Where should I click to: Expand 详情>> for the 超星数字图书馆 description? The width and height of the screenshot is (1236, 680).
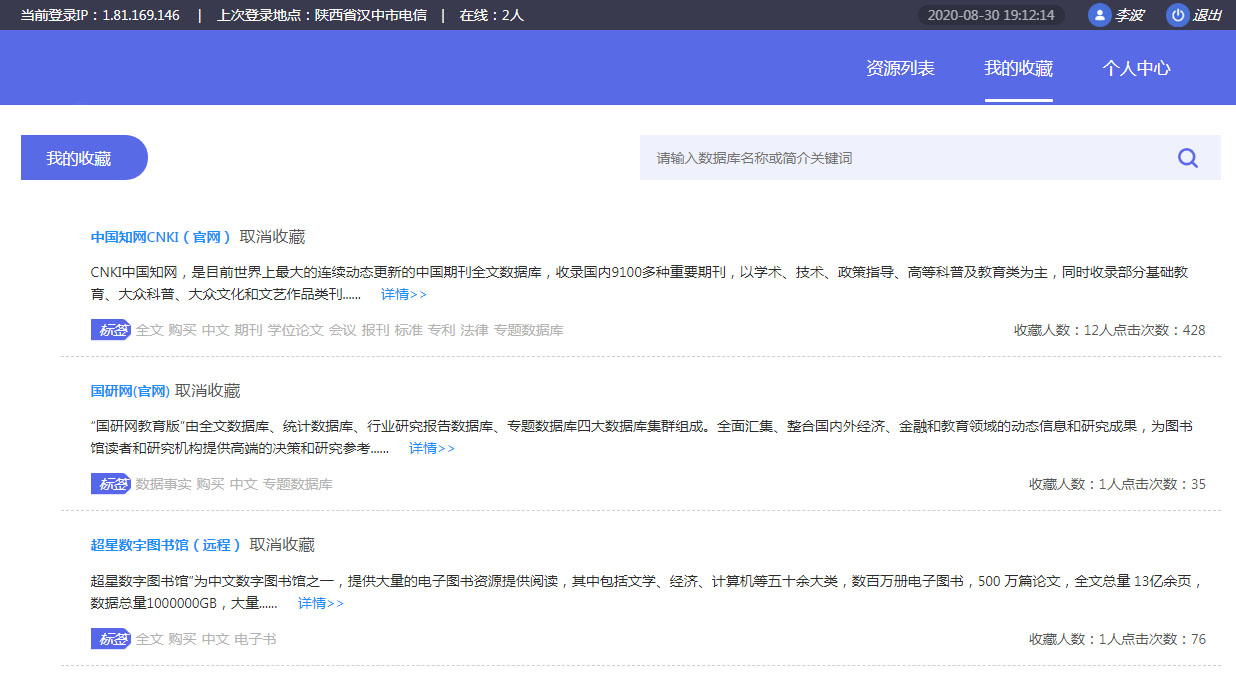pos(320,603)
